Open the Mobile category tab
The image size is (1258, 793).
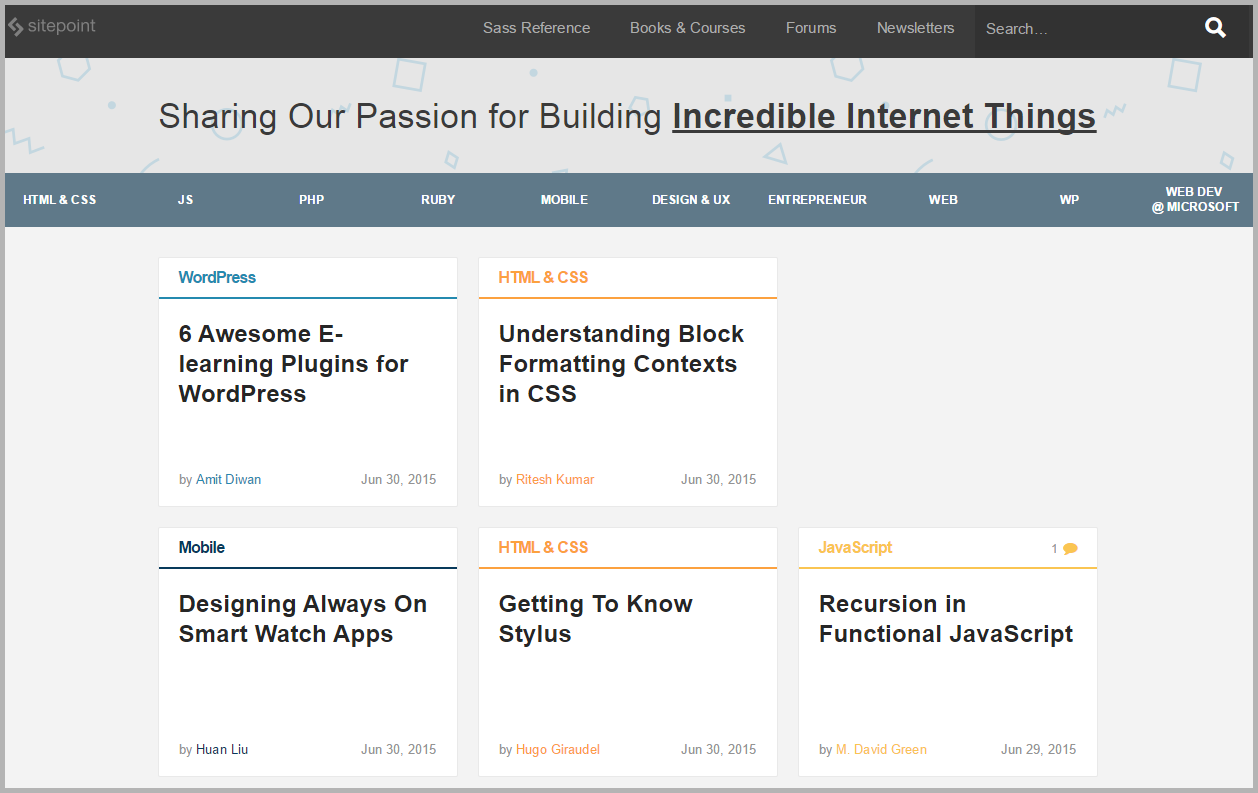564,200
